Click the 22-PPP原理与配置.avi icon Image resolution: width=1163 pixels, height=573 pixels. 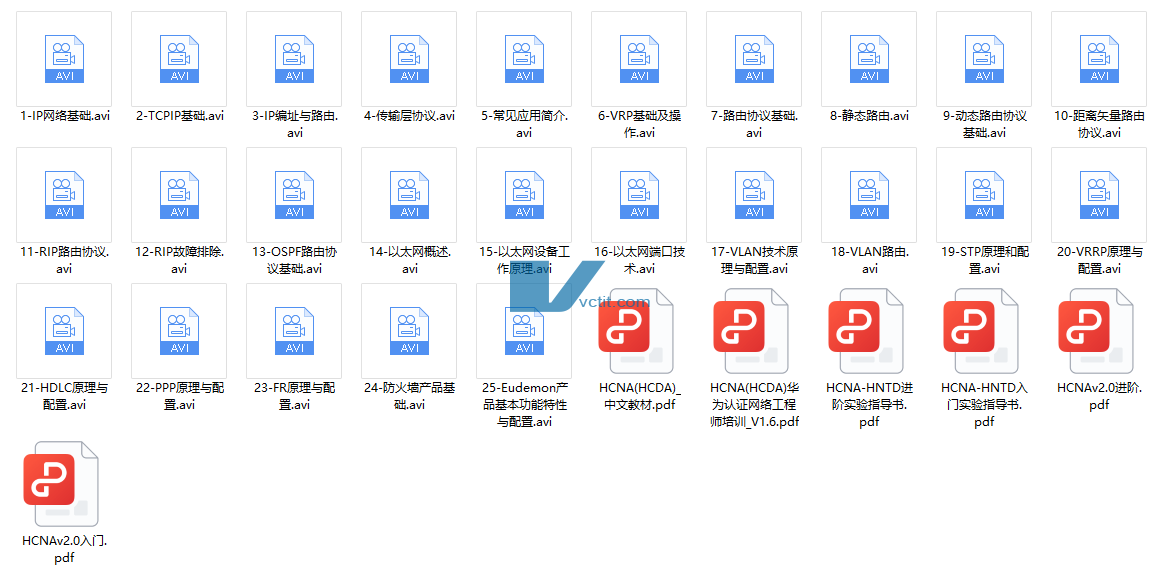179,331
